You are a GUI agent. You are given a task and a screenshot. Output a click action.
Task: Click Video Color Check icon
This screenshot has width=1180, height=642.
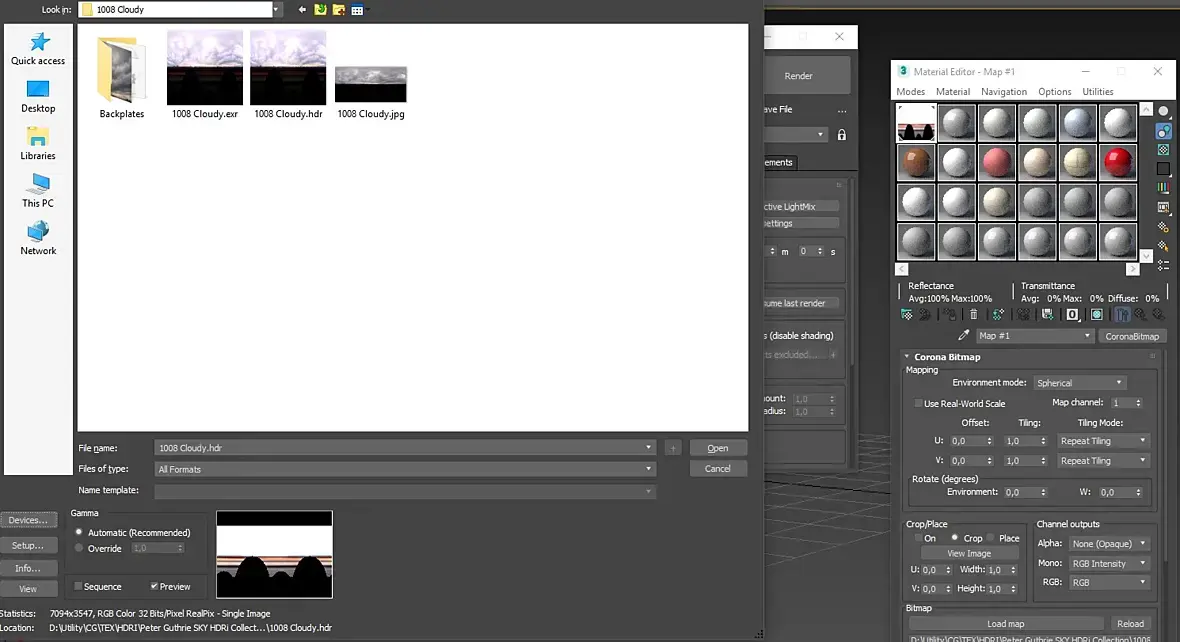click(x=1163, y=187)
